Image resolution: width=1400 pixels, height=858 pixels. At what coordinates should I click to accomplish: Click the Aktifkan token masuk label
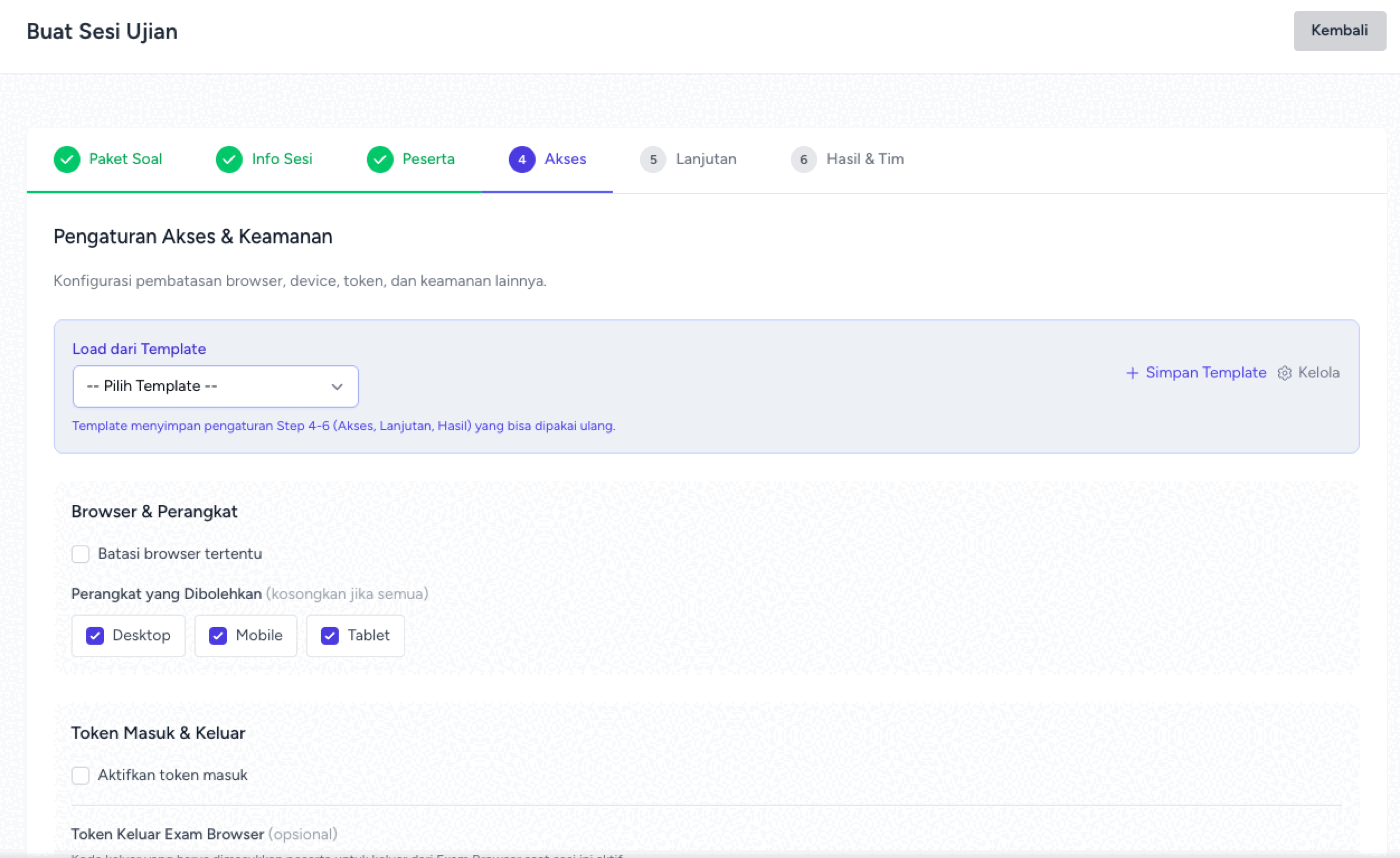173,776
